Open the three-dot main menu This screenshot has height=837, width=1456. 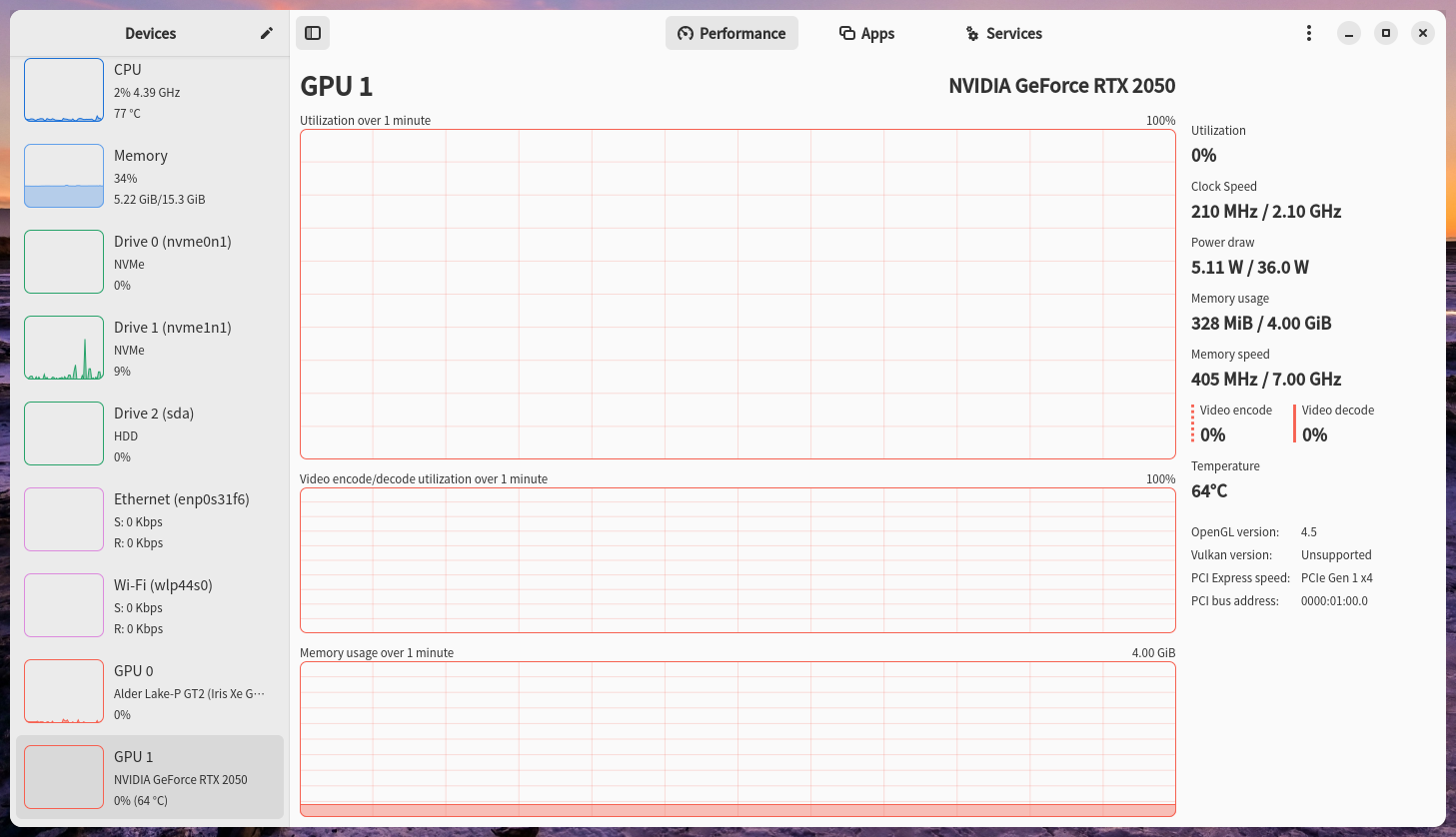(x=1309, y=33)
